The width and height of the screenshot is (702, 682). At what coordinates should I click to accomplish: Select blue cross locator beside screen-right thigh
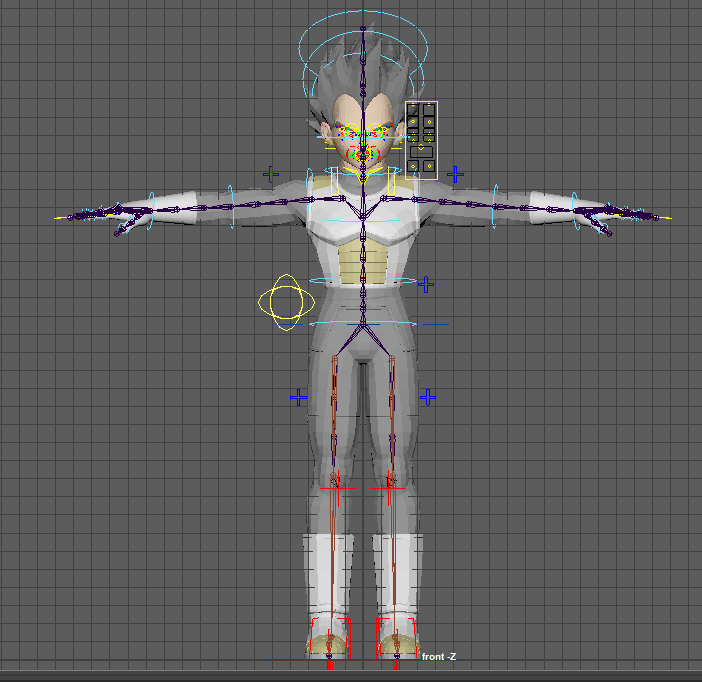point(428,397)
